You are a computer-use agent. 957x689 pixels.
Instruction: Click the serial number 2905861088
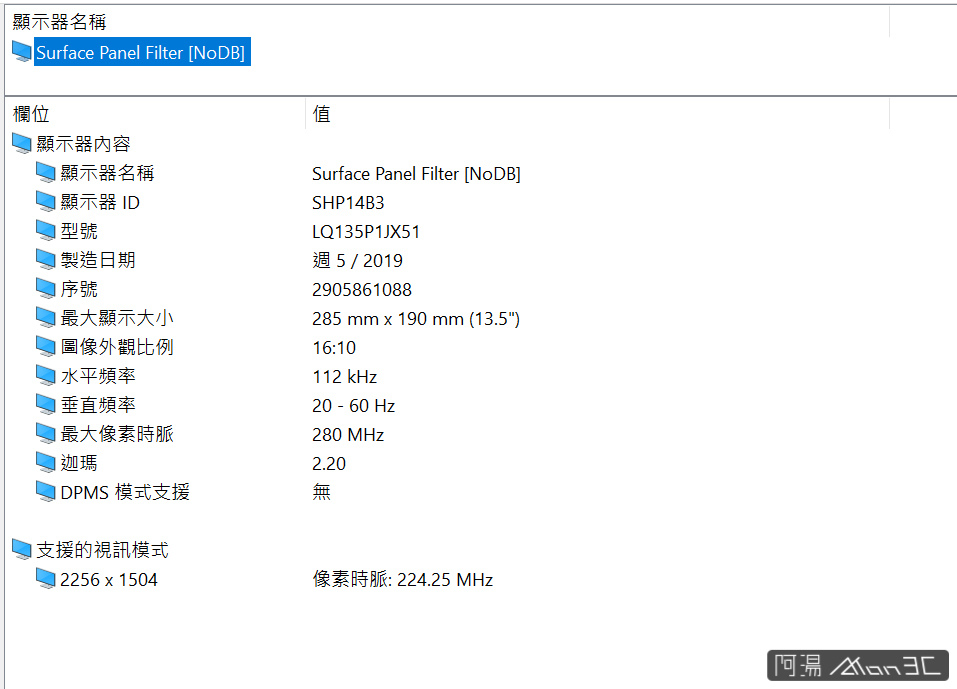point(362,289)
